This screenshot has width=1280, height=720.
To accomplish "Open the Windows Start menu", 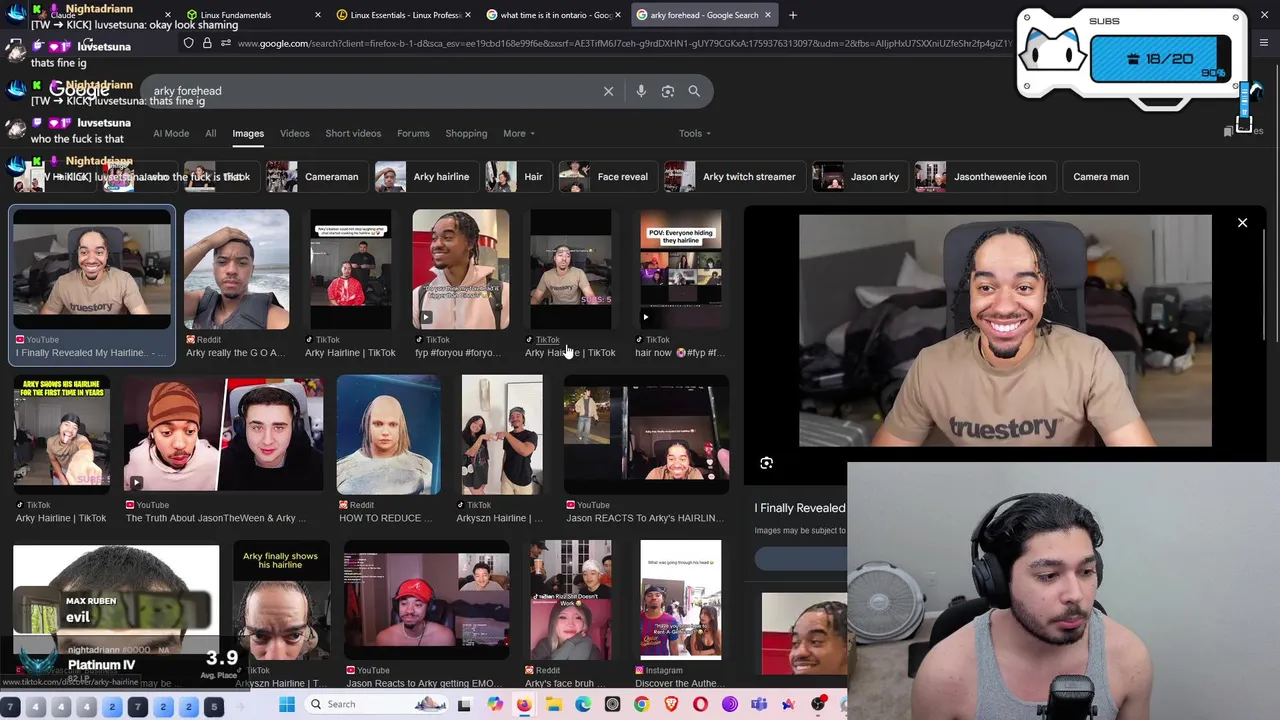I will pyautogui.click(x=287, y=704).
